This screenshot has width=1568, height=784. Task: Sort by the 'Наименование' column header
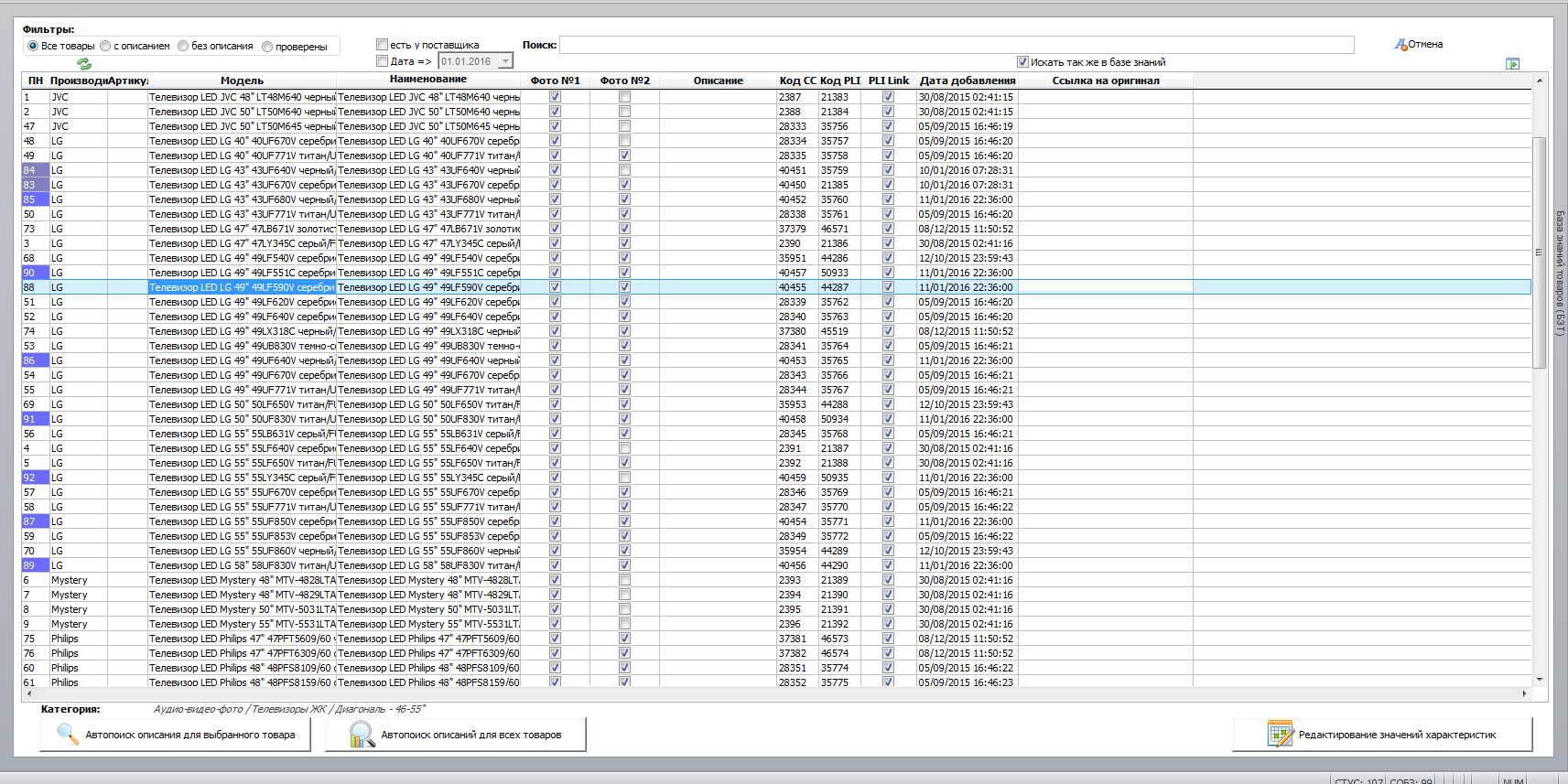click(x=428, y=80)
